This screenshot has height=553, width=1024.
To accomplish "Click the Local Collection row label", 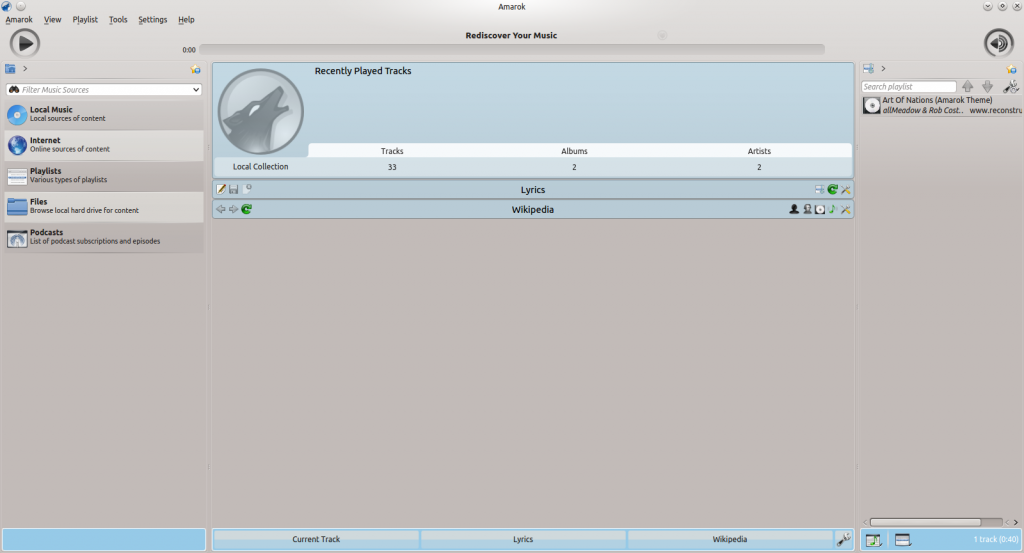I will point(261,166).
